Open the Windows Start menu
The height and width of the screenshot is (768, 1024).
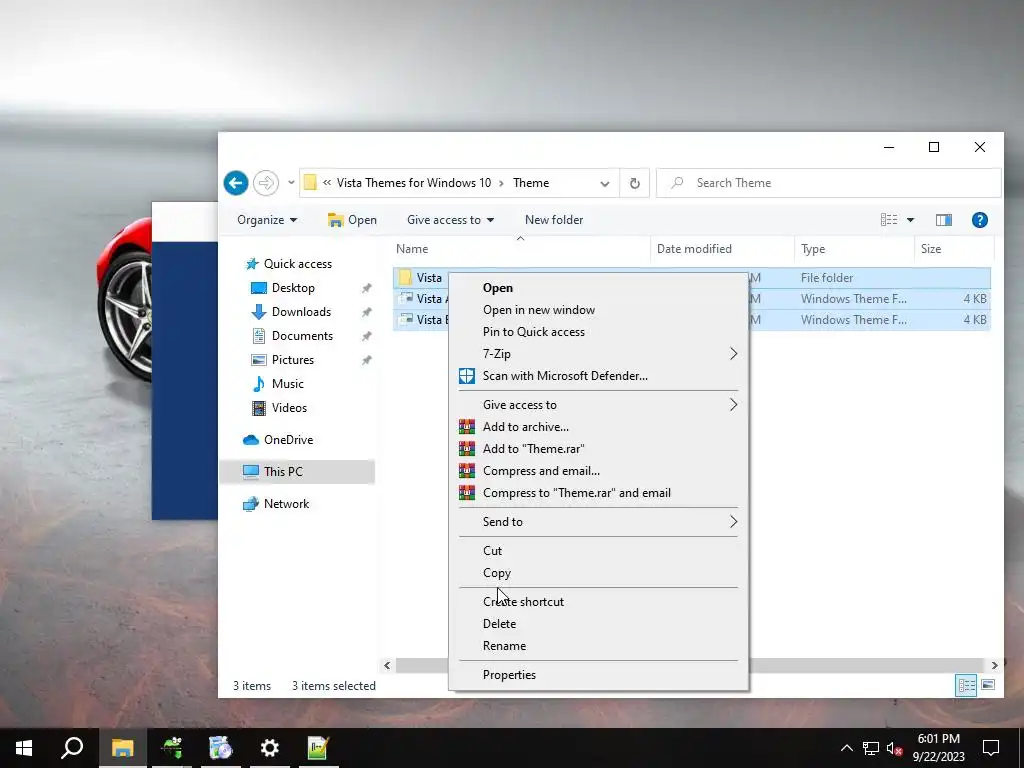coord(24,748)
